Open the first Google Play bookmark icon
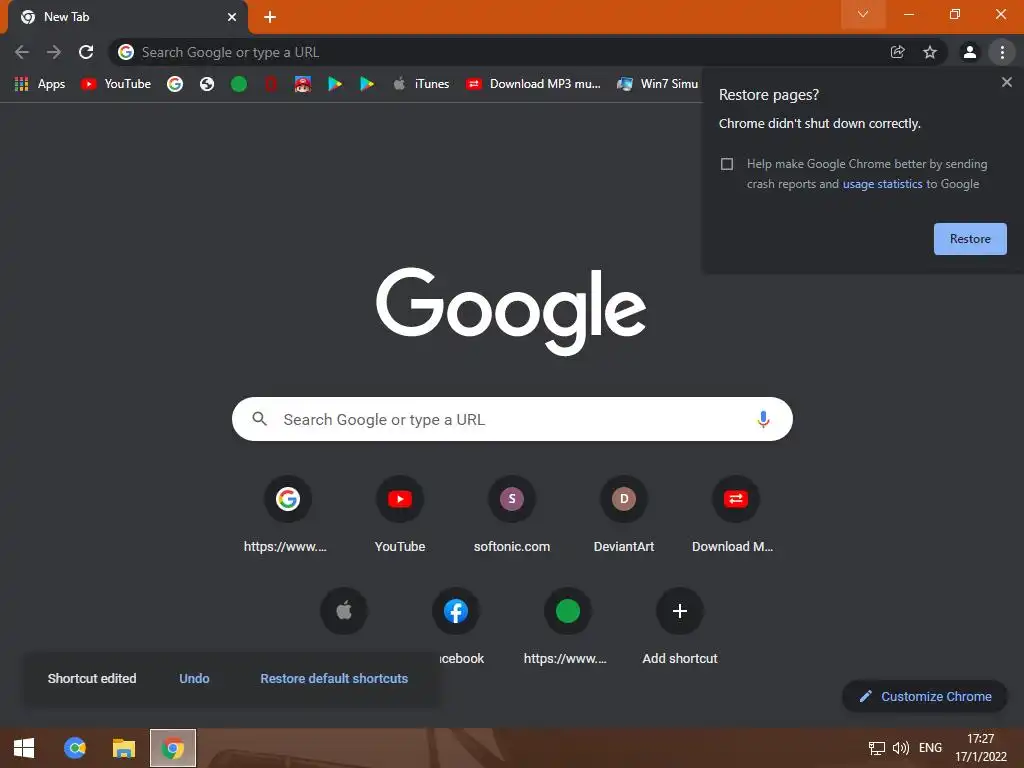1024x768 pixels. pos(335,84)
